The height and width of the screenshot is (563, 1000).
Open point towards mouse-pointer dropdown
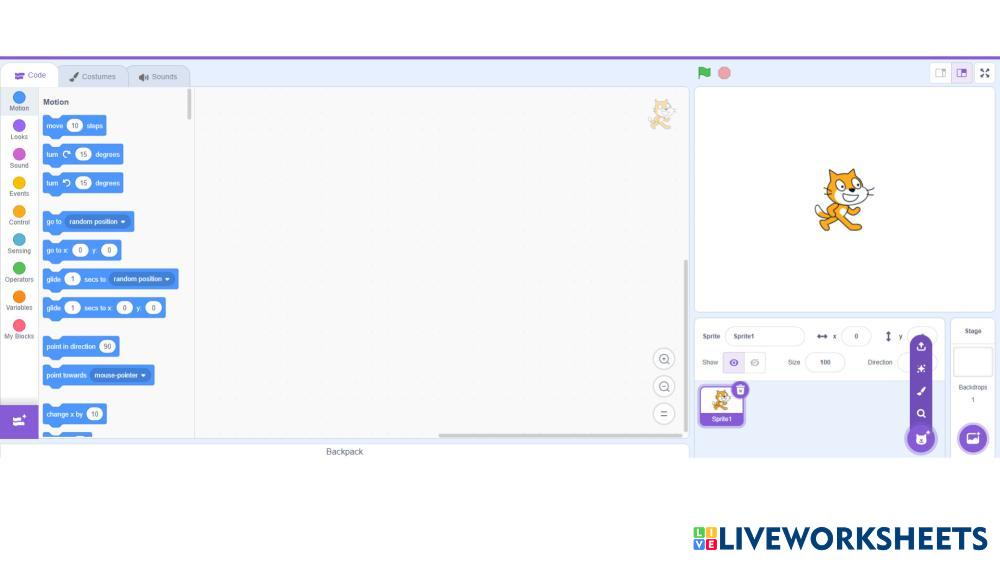click(121, 375)
